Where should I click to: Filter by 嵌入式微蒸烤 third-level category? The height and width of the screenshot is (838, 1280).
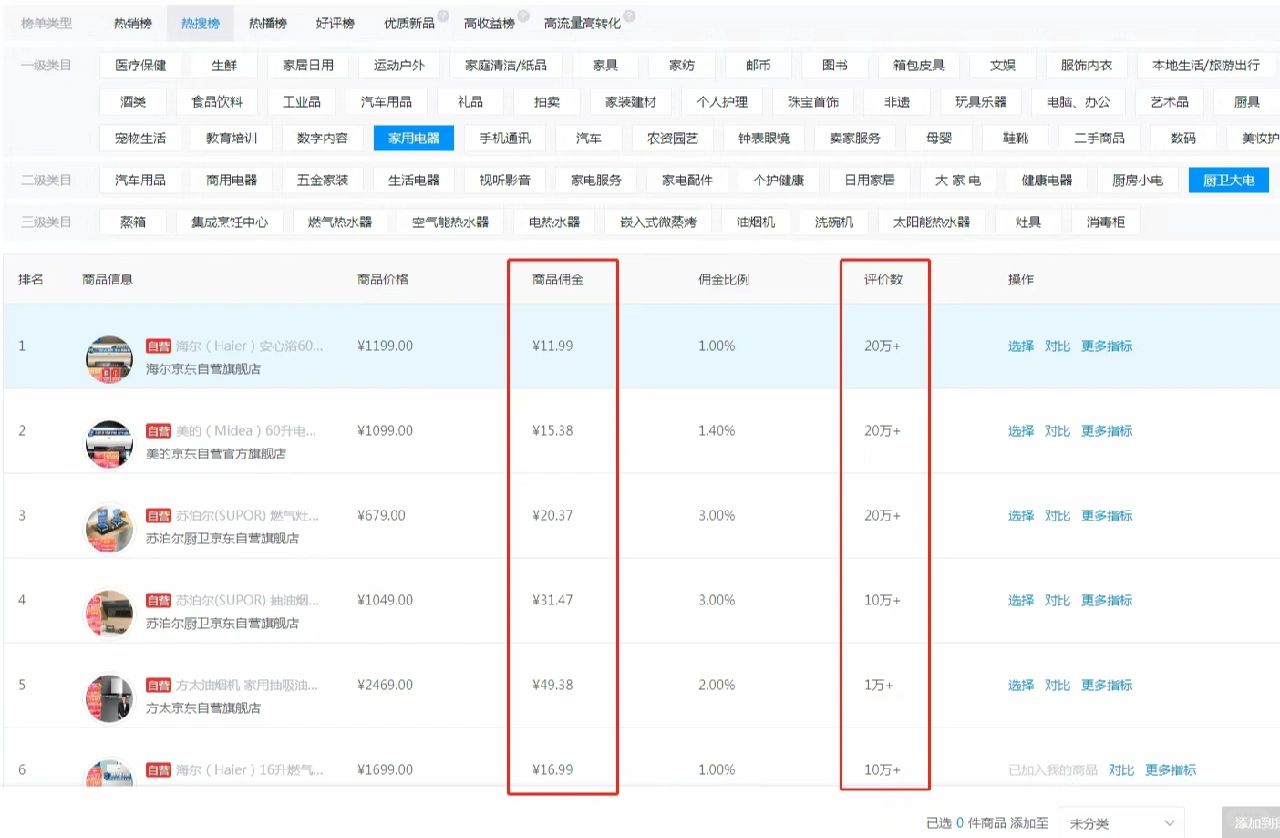click(658, 221)
